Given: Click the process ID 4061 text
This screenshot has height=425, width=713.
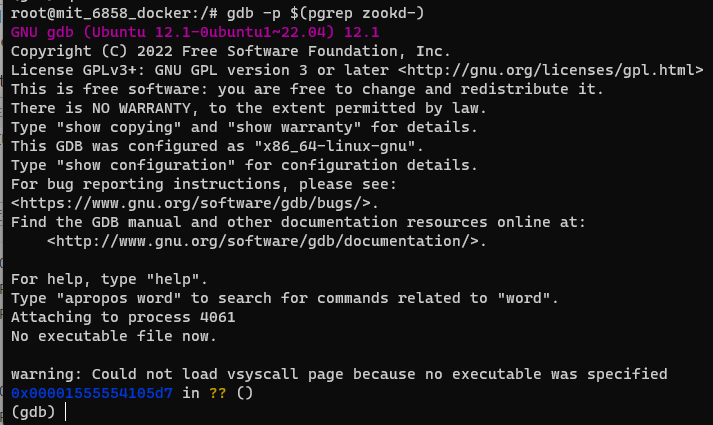Looking at the screenshot, I should click(217, 317).
